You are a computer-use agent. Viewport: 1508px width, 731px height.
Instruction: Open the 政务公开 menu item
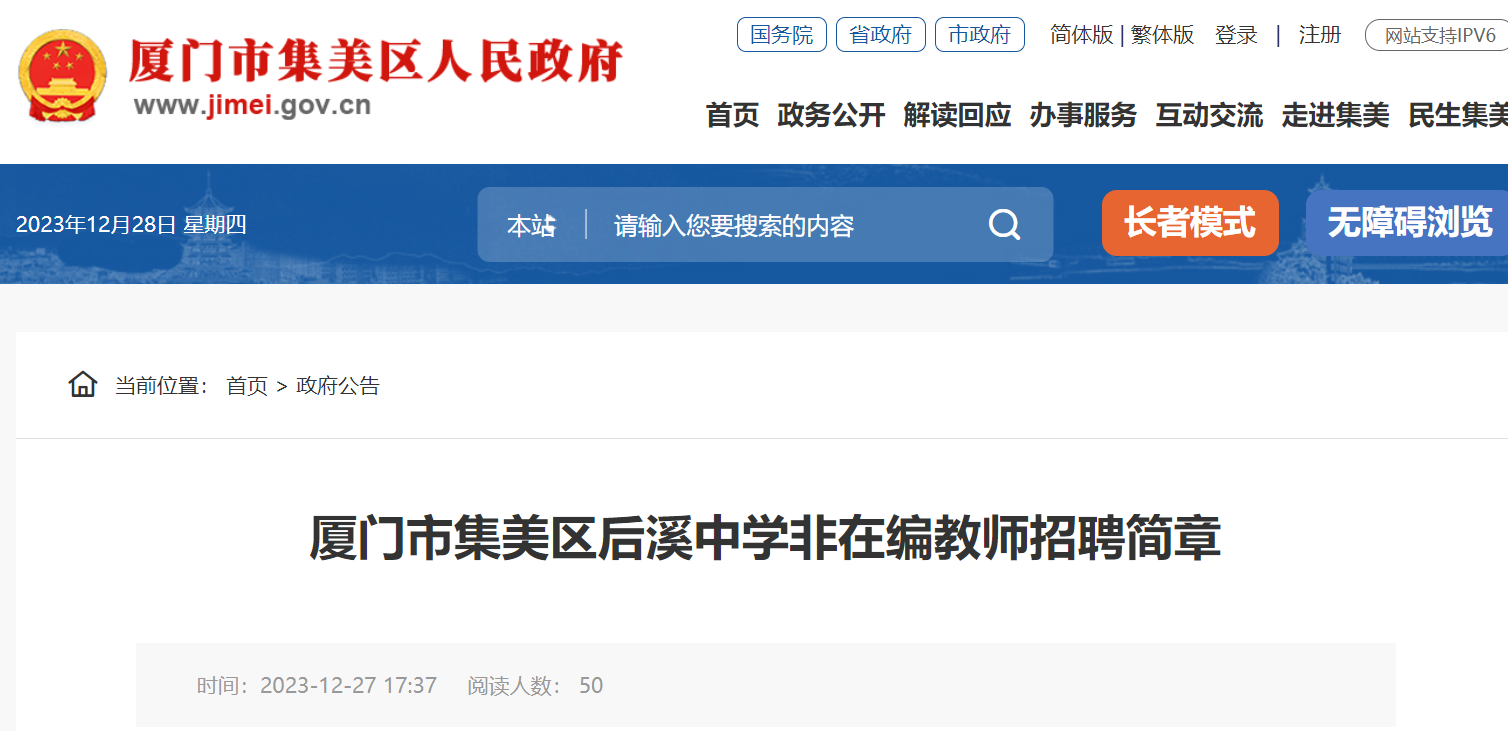click(832, 115)
